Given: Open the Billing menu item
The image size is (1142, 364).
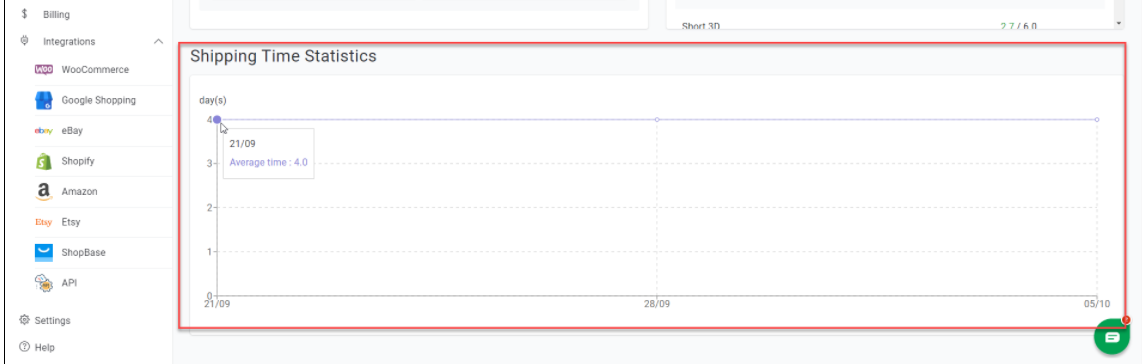Looking at the screenshot, I should (57, 14).
